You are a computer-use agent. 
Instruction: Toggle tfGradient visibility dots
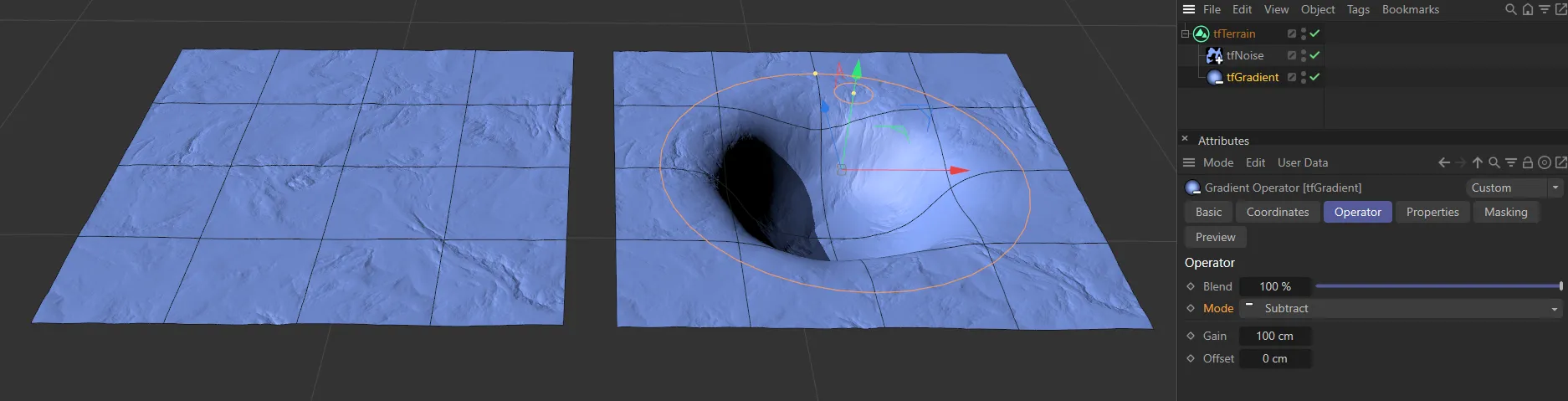pos(1304,77)
